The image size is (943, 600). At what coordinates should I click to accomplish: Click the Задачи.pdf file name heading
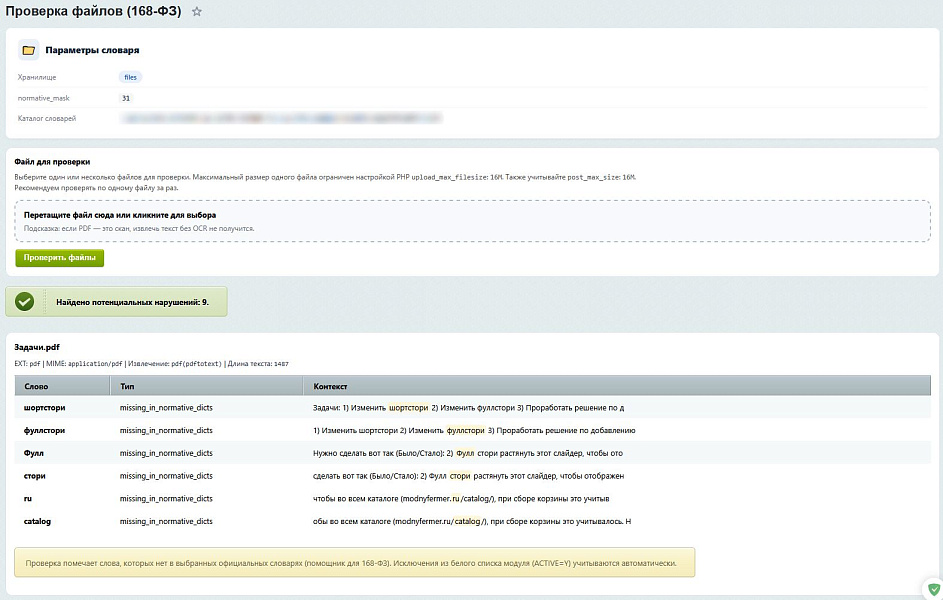38,347
